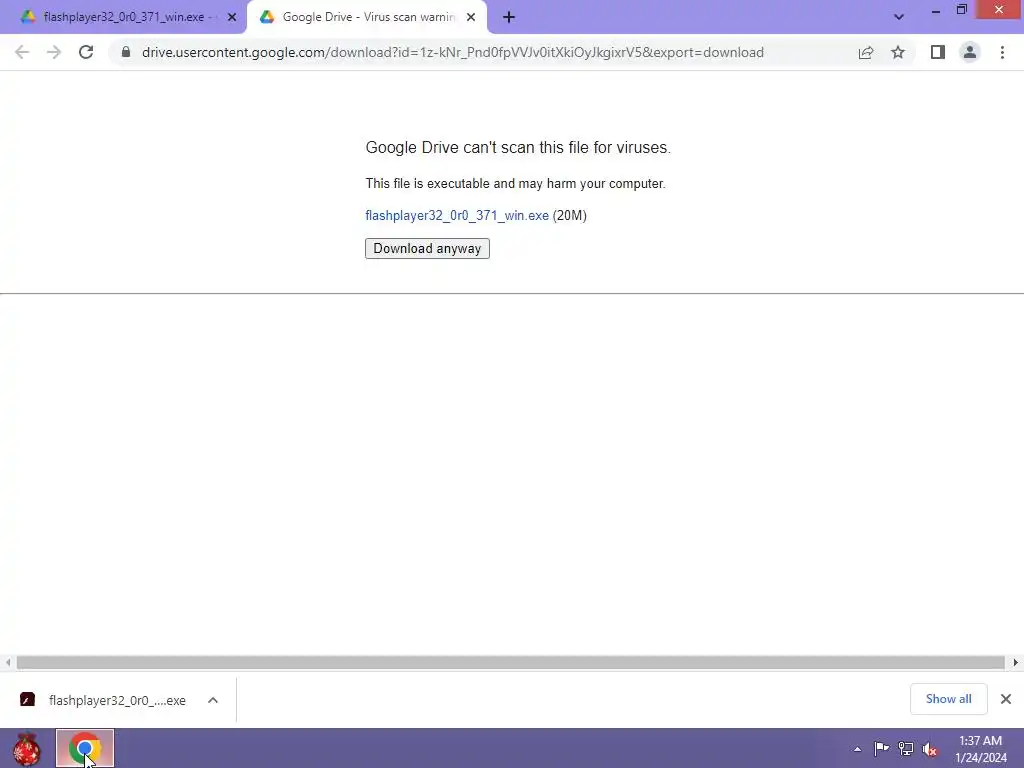The height and width of the screenshot is (768, 1024).
Task: Click Show all downloads
Action: click(948, 699)
